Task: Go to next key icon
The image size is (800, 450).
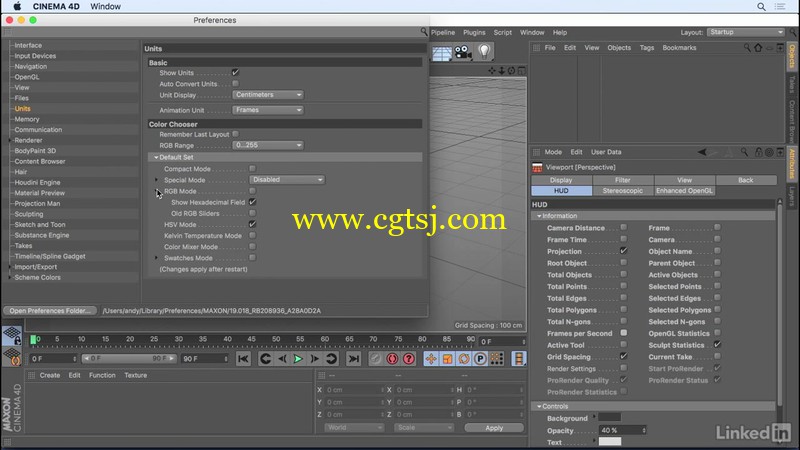Action: pos(332,359)
